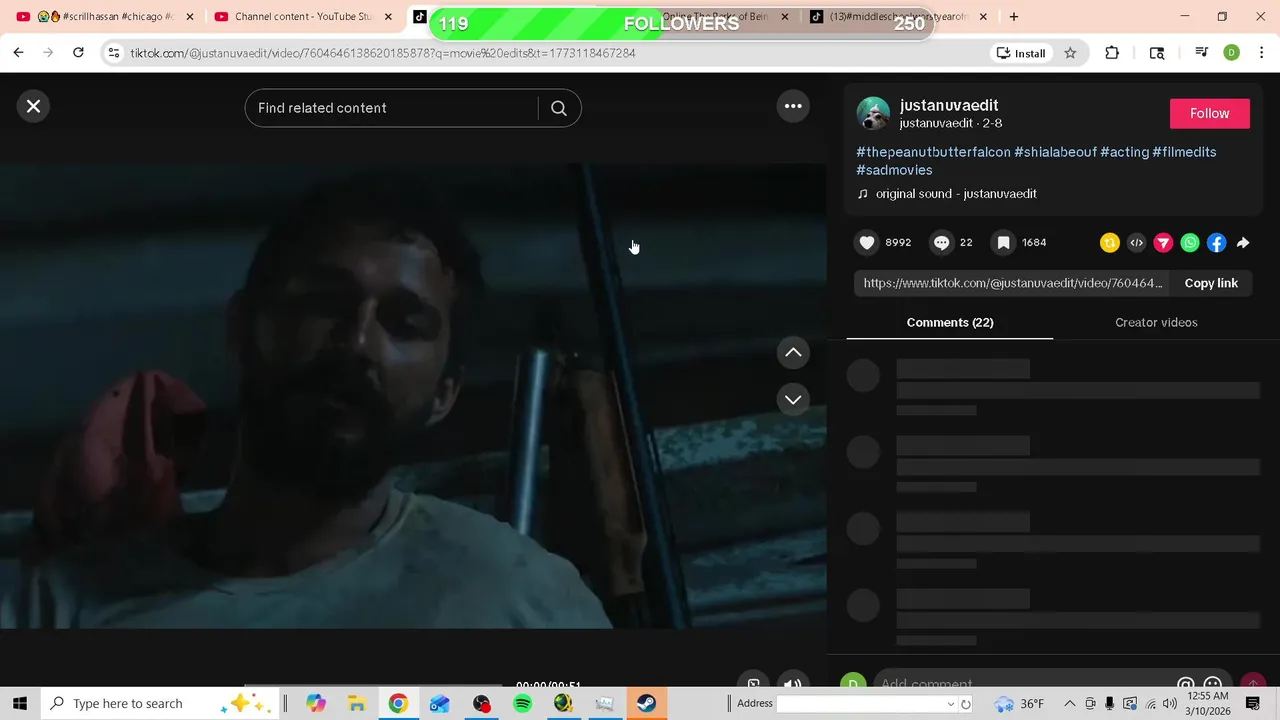
Task: Get the embed code icon
Action: pos(1136,243)
